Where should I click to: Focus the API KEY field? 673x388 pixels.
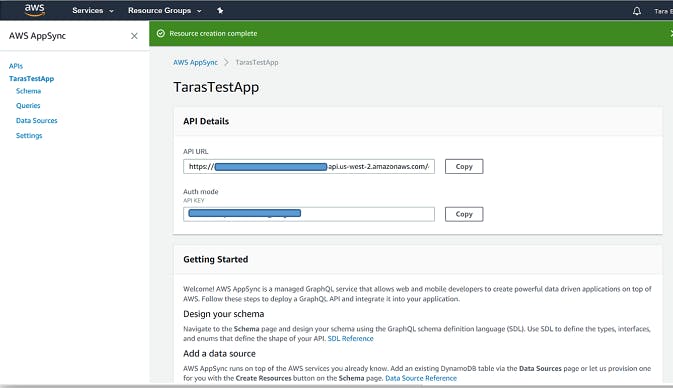point(309,214)
